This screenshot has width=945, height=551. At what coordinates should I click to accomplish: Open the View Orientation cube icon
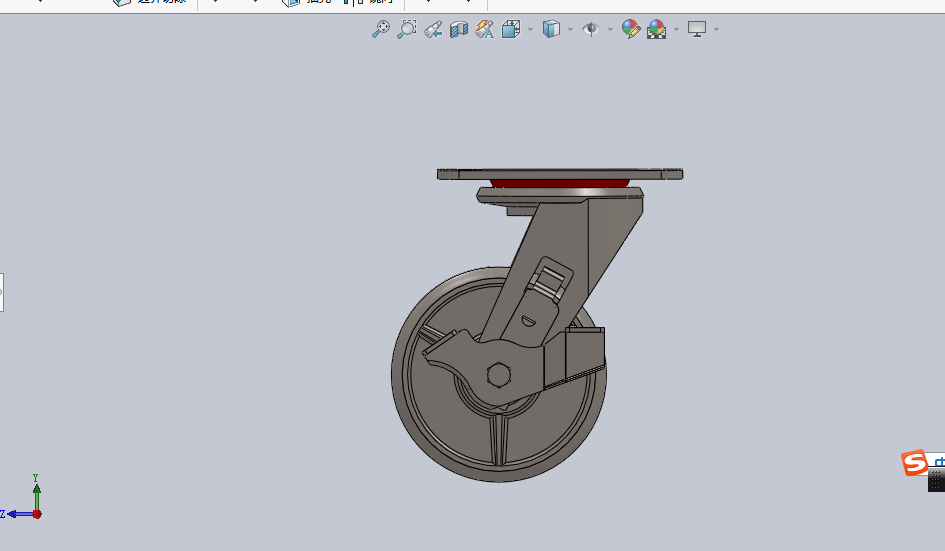[511, 29]
